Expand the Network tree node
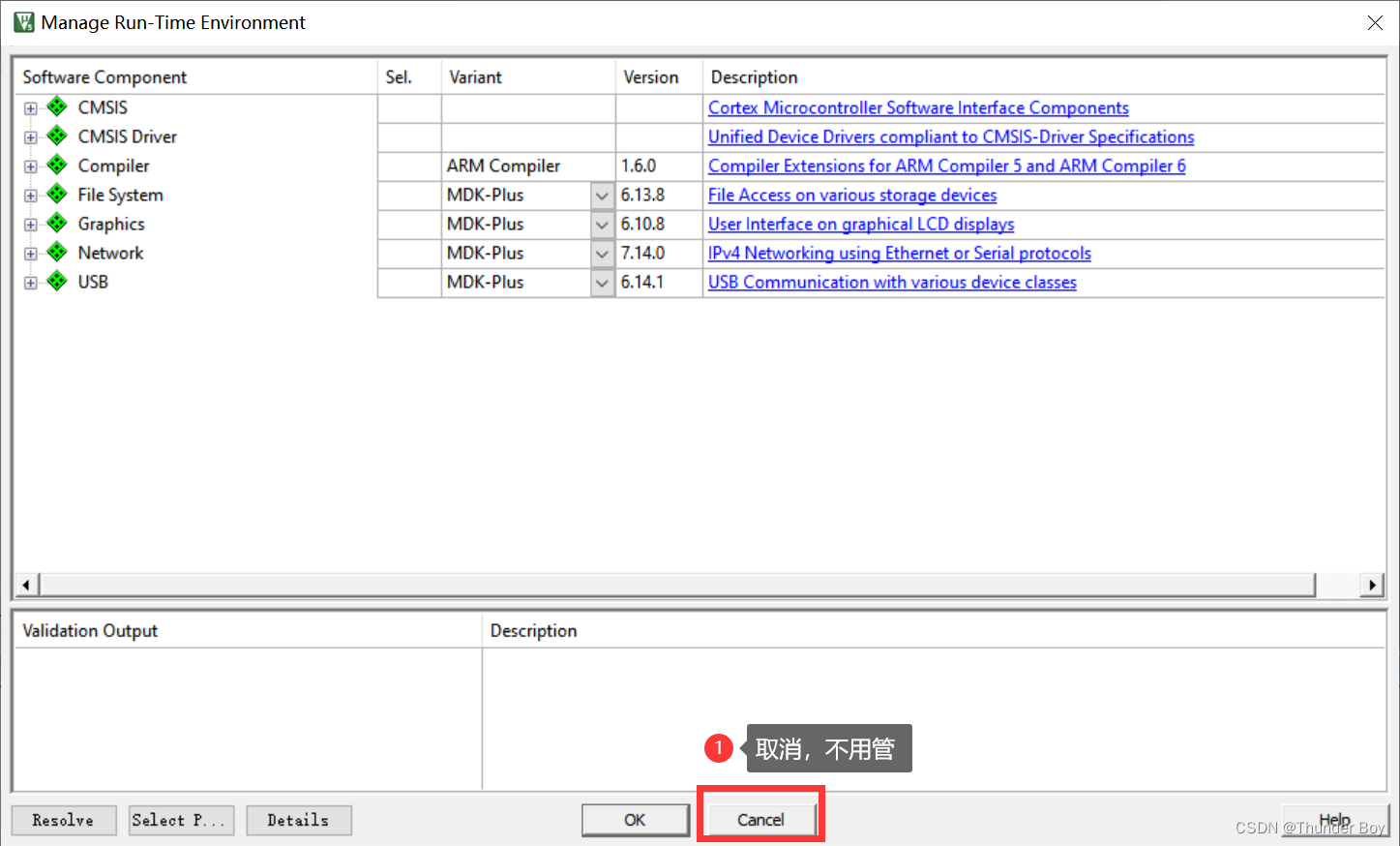Image resolution: width=1400 pixels, height=846 pixels. pos(31,254)
